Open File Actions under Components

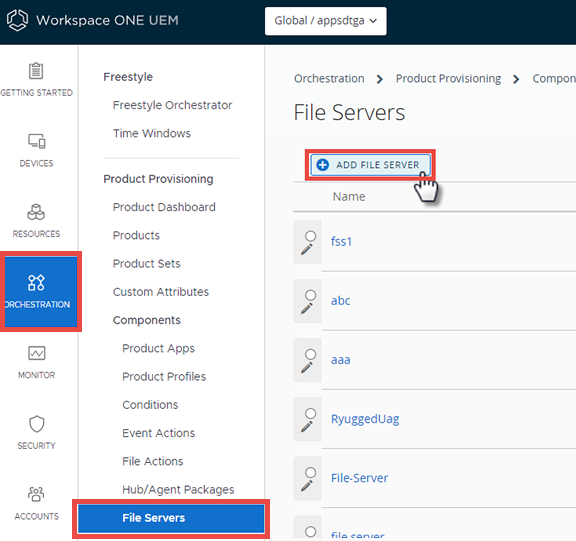pyautogui.click(x=152, y=462)
